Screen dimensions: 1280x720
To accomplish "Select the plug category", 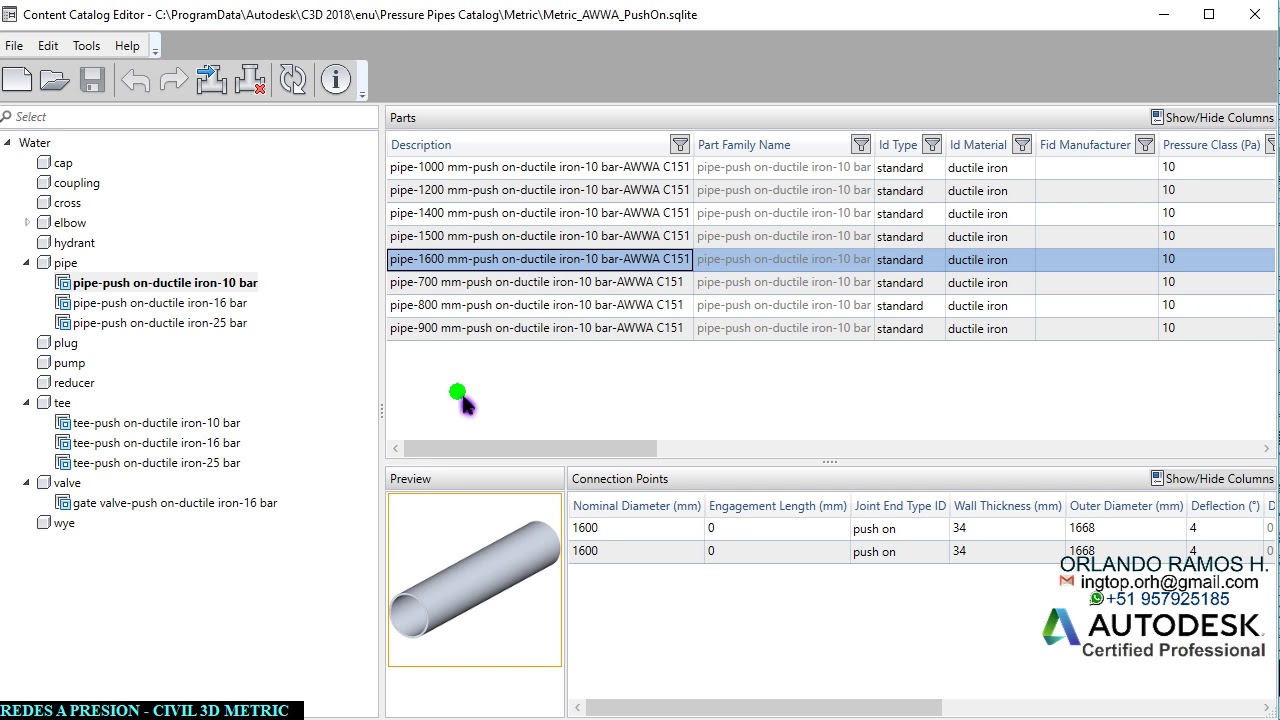I will pyautogui.click(x=65, y=343).
